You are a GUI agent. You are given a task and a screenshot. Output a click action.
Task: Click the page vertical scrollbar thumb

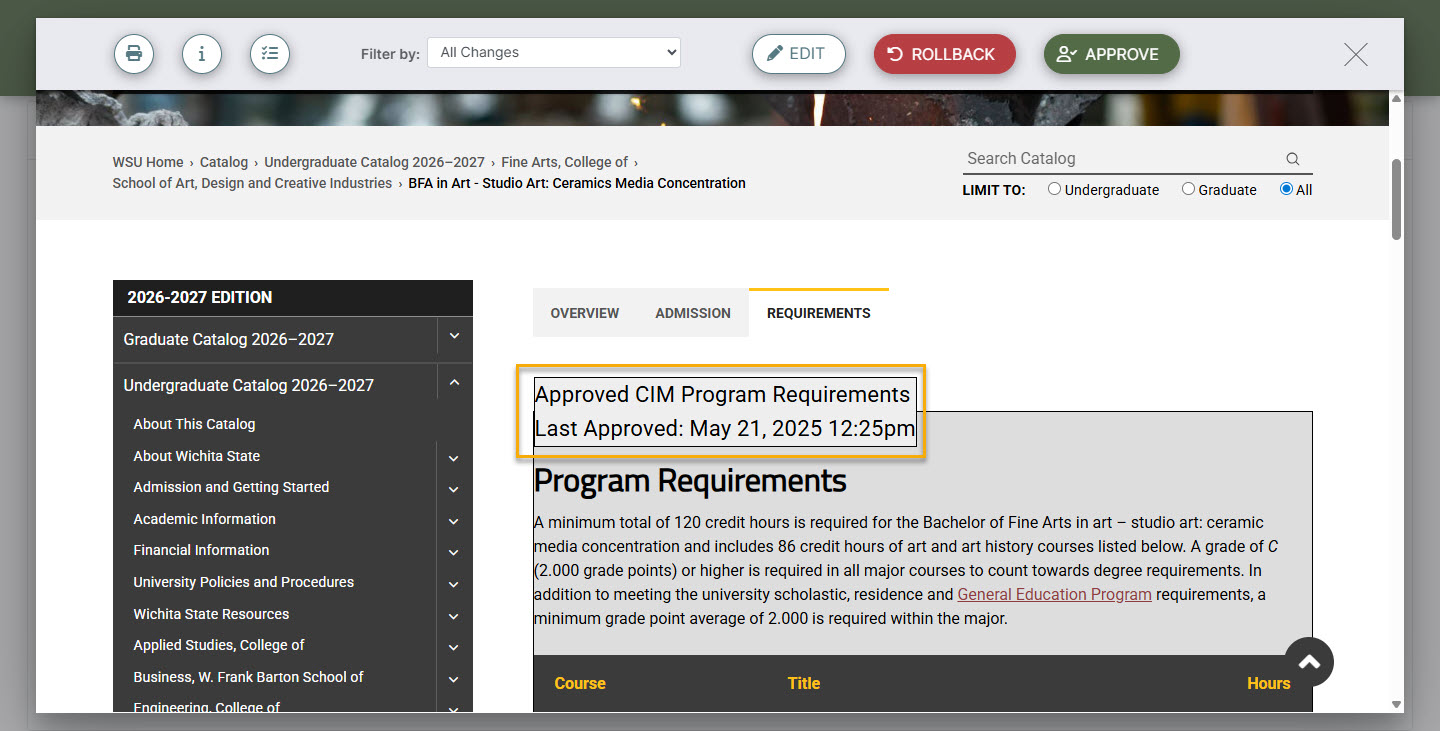coord(1396,198)
